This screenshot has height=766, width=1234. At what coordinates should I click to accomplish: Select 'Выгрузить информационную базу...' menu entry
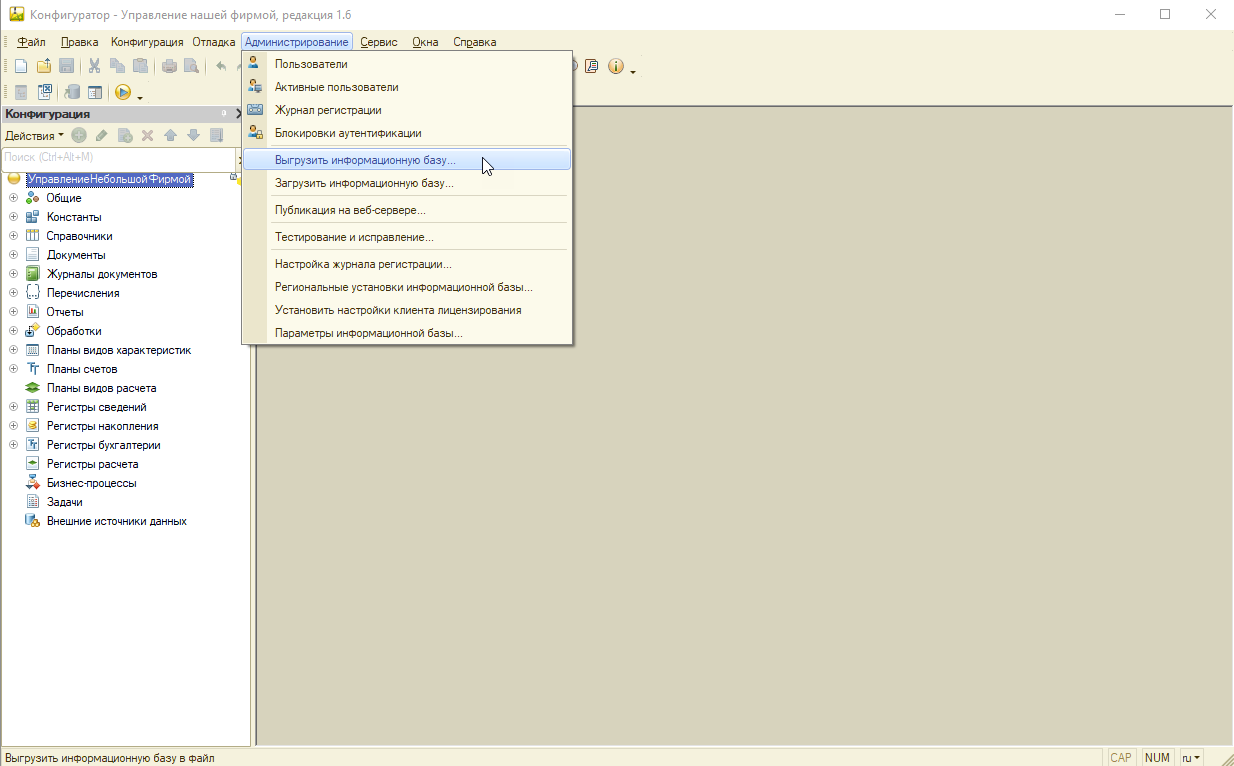tap(365, 160)
